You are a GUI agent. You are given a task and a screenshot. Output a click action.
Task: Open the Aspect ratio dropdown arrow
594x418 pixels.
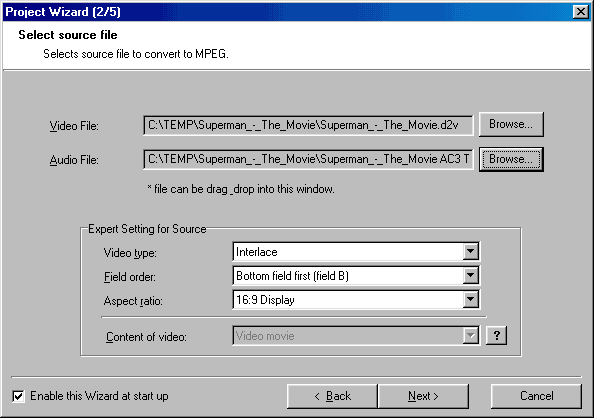470,300
